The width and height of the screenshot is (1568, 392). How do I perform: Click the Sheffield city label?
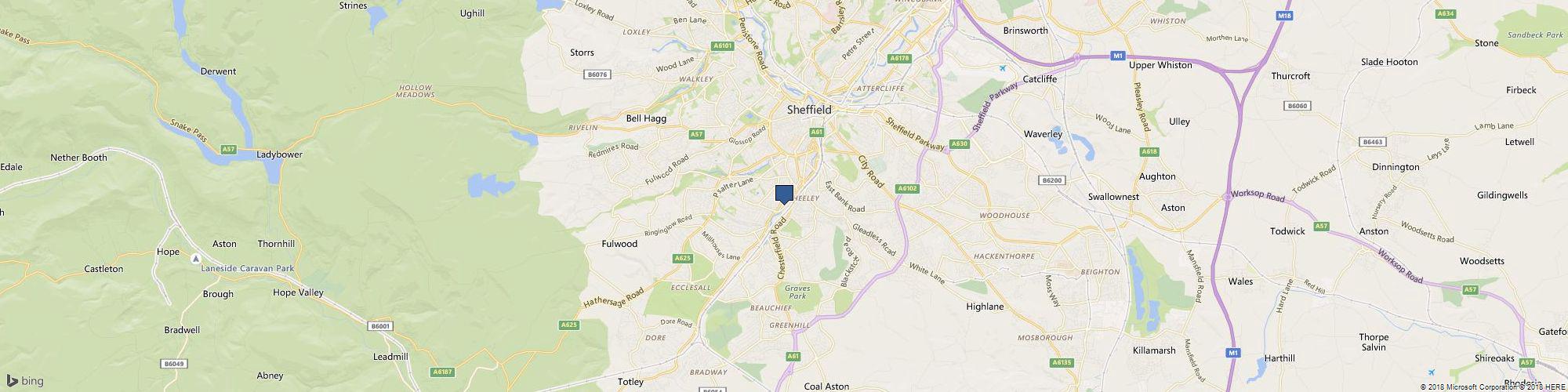(809, 111)
